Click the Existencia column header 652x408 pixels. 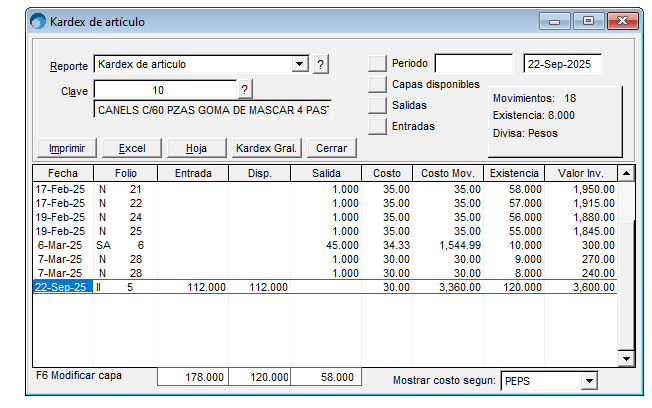[513, 173]
